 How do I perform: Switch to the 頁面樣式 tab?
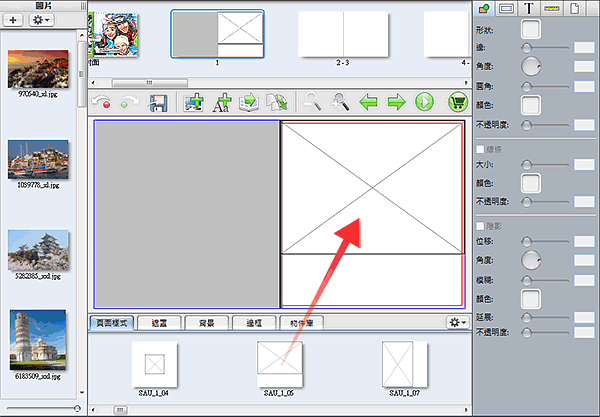pos(112,323)
